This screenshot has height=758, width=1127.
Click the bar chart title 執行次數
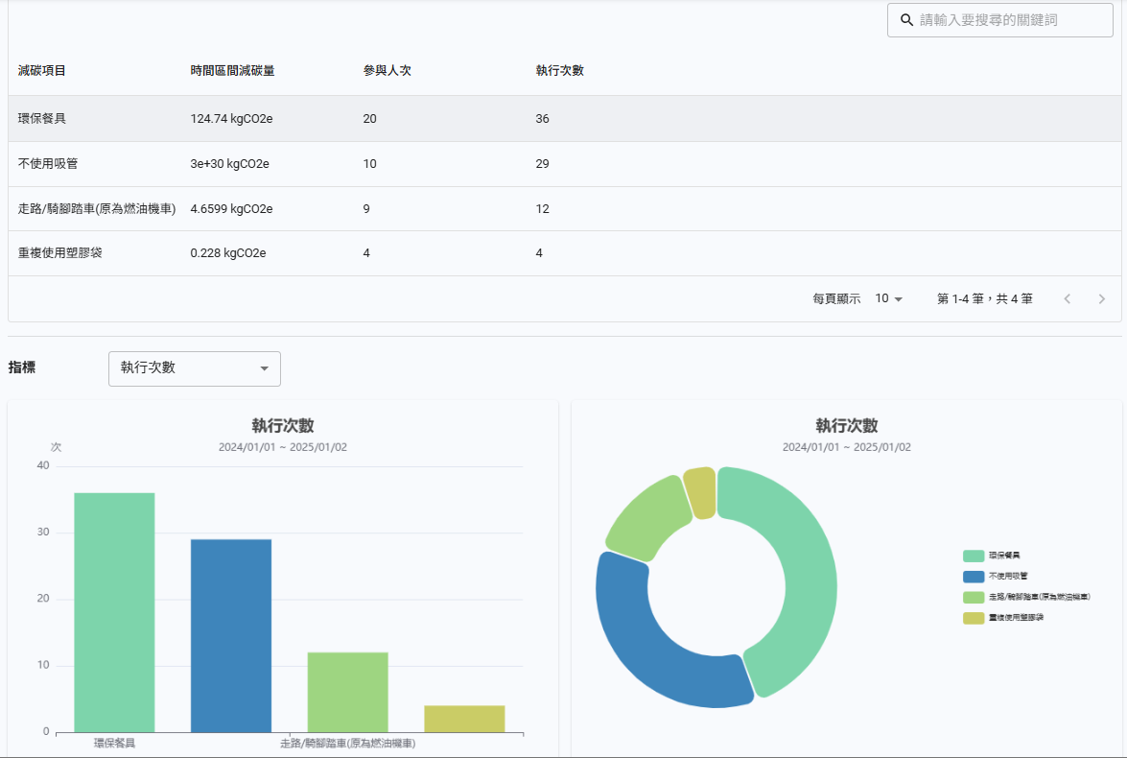[x=282, y=425]
